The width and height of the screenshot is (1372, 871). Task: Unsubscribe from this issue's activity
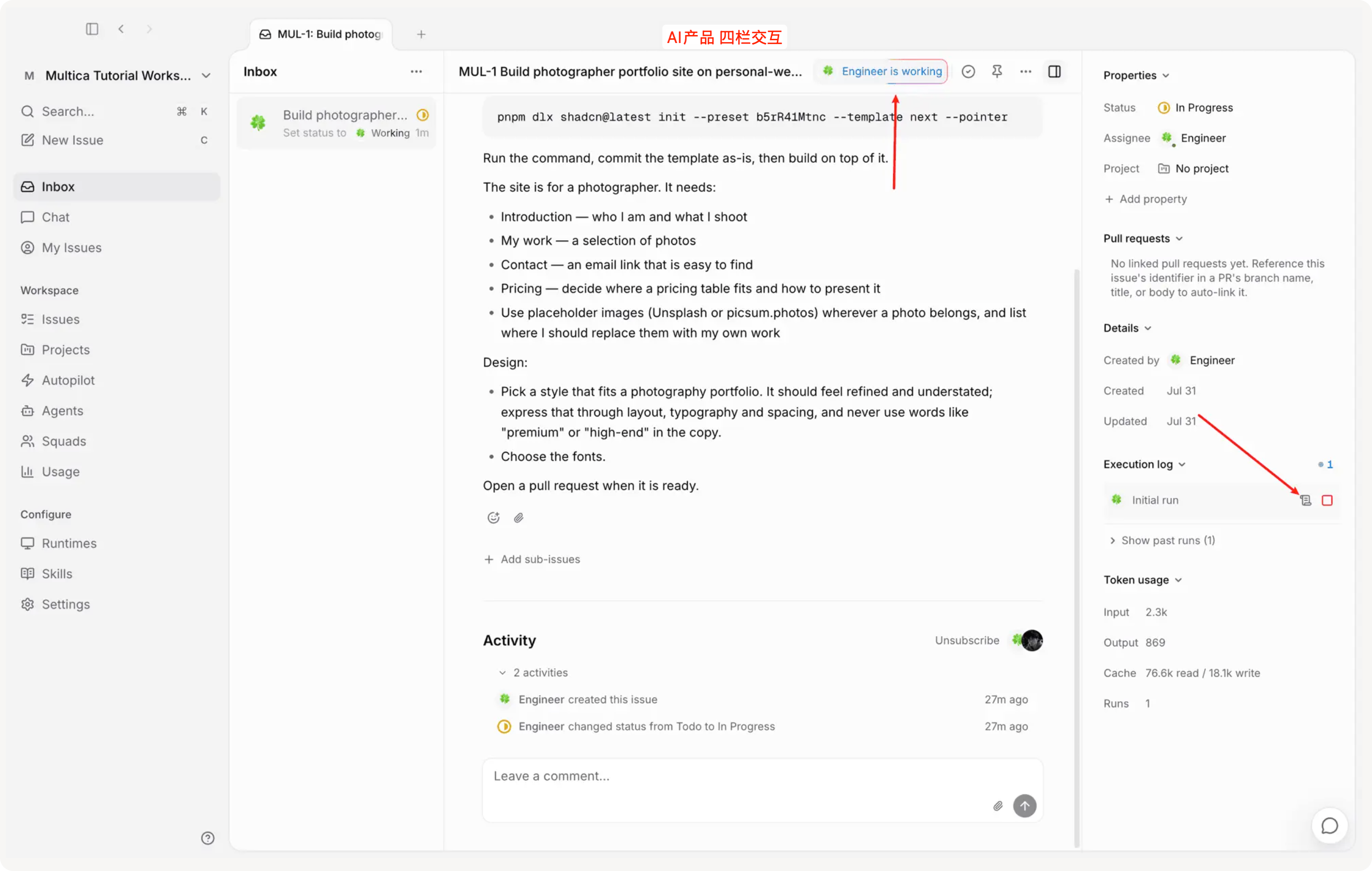[x=967, y=640]
